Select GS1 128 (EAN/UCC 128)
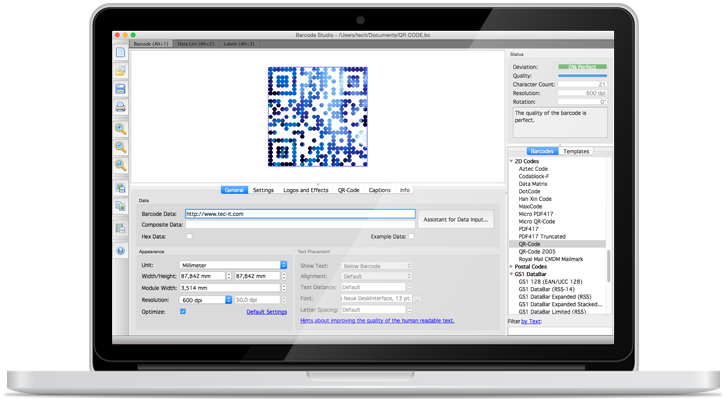The height and width of the screenshot is (399, 726). point(550,281)
